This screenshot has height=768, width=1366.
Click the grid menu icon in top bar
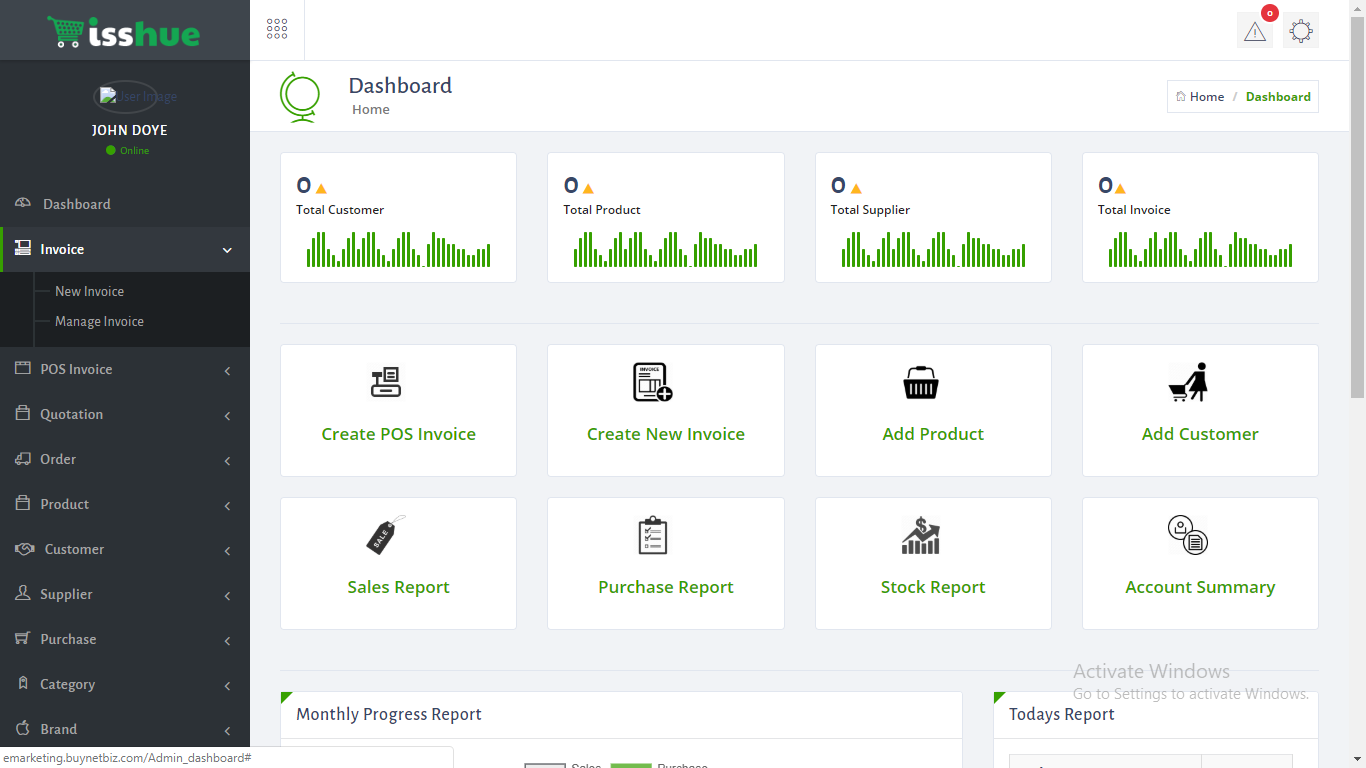(x=277, y=29)
